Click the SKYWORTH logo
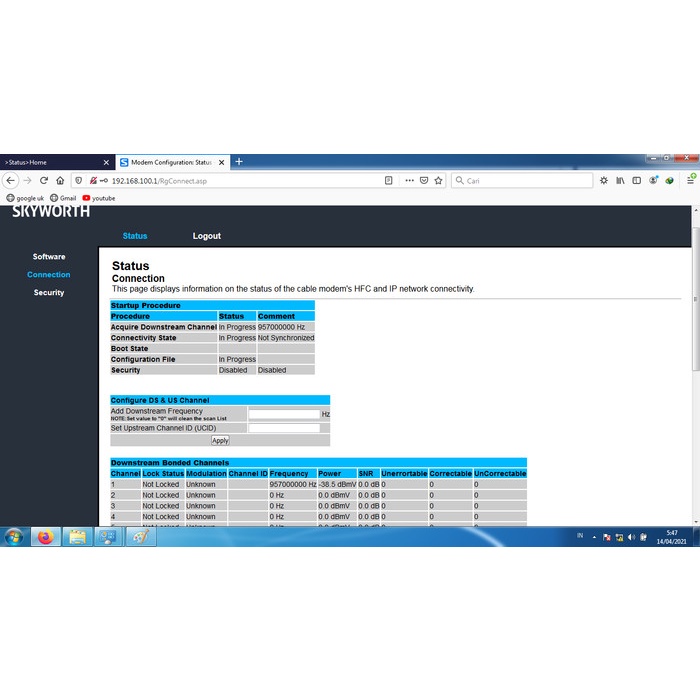 (x=51, y=212)
